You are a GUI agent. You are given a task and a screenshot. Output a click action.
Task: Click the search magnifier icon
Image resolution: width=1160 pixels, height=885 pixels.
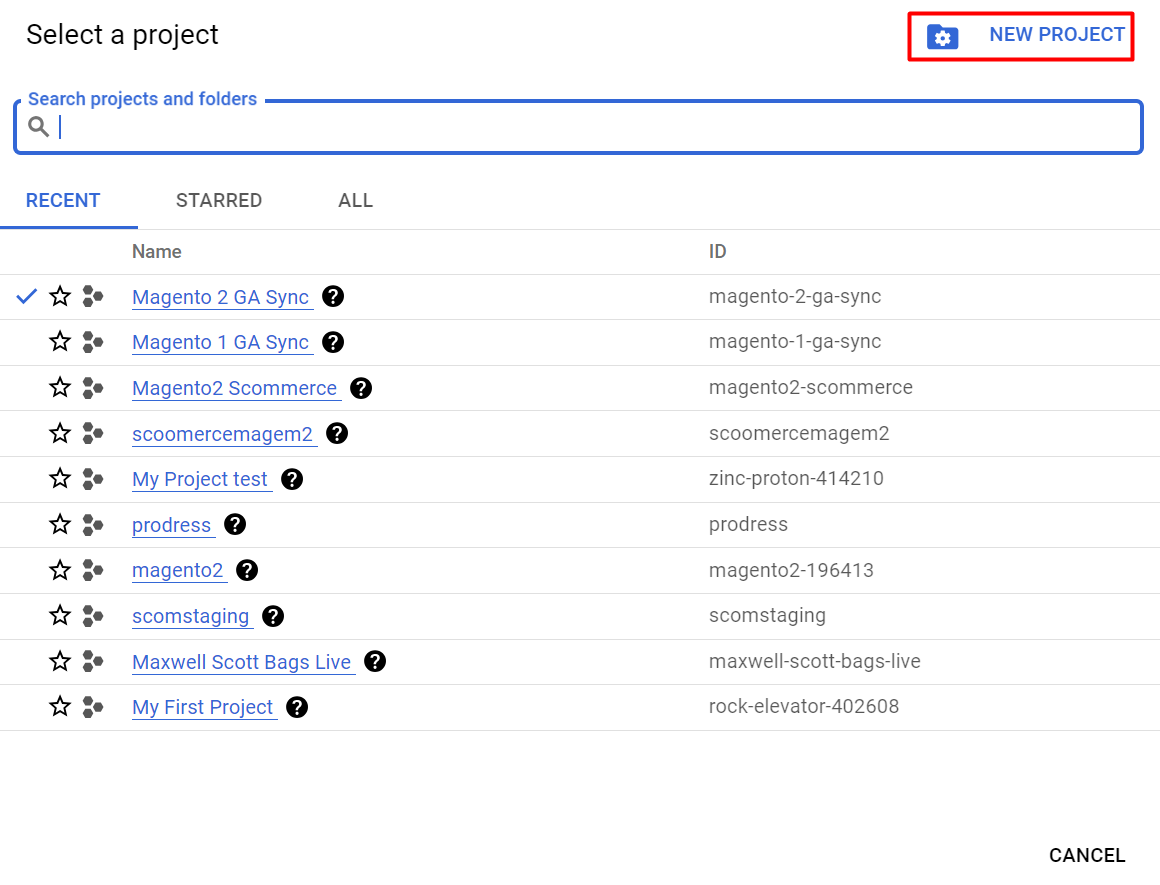tap(38, 127)
